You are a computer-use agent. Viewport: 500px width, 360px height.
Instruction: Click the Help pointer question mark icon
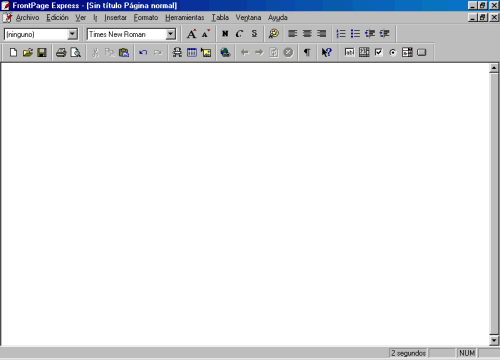[x=326, y=53]
